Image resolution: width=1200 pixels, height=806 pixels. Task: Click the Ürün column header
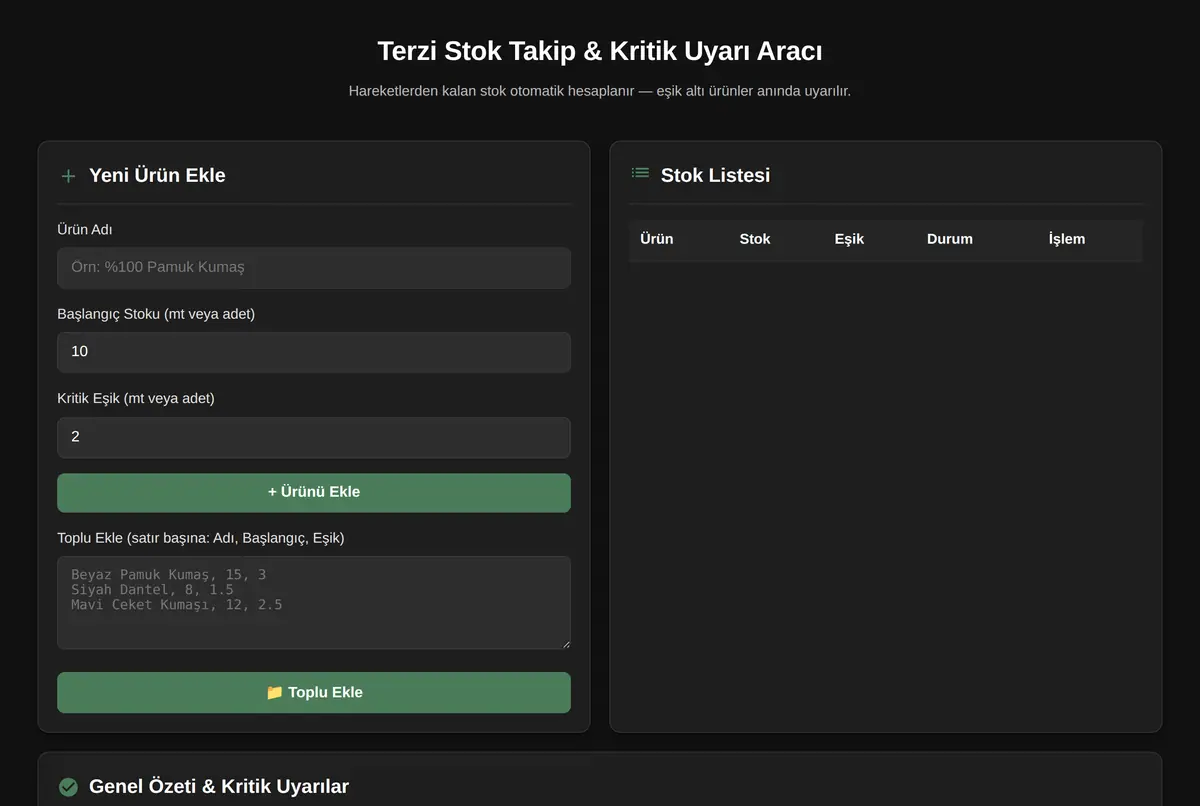tap(657, 239)
